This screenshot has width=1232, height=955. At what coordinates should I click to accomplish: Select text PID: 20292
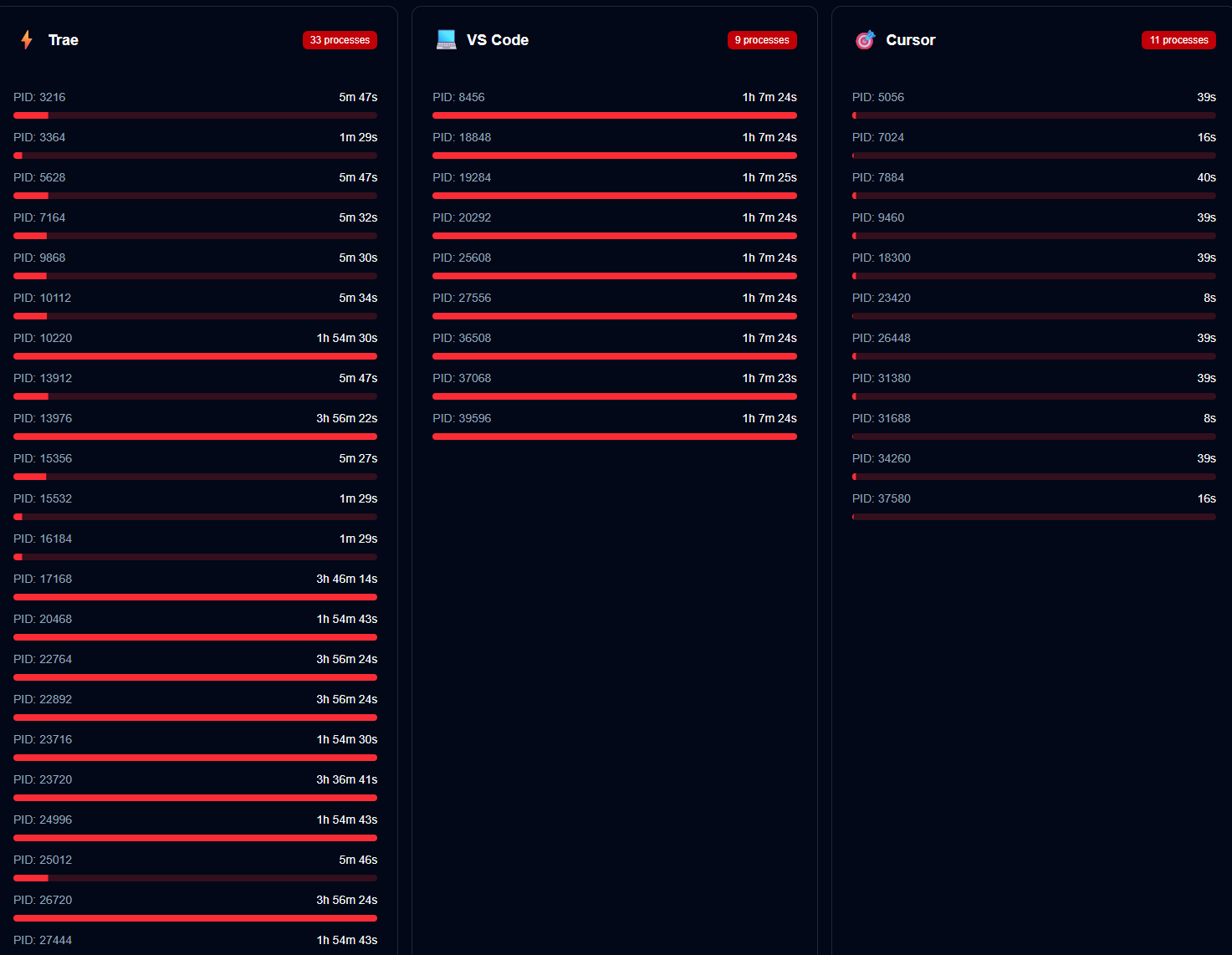pos(462,217)
